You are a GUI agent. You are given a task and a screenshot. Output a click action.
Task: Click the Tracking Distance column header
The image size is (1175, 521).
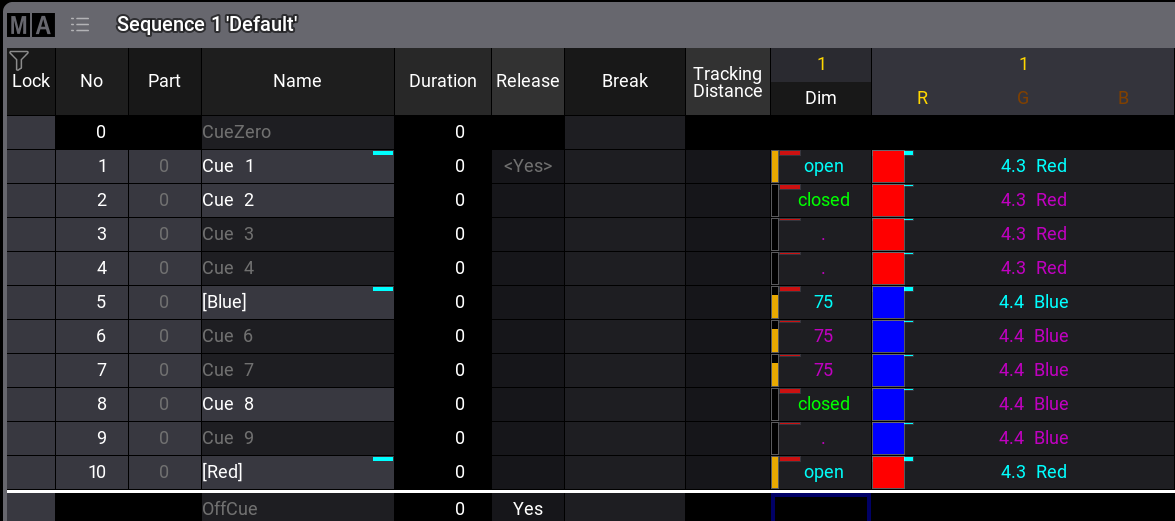tap(727, 81)
